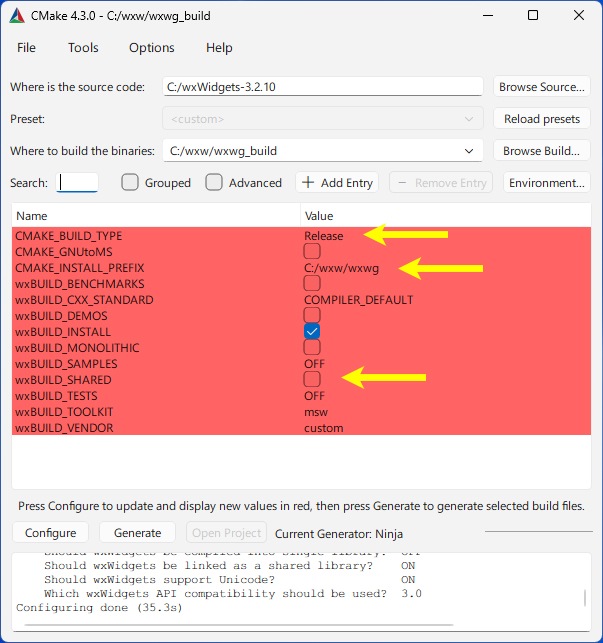The image size is (603, 643).
Task: Select the wxBUILD_VENDOR entry
Action: point(64,428)
